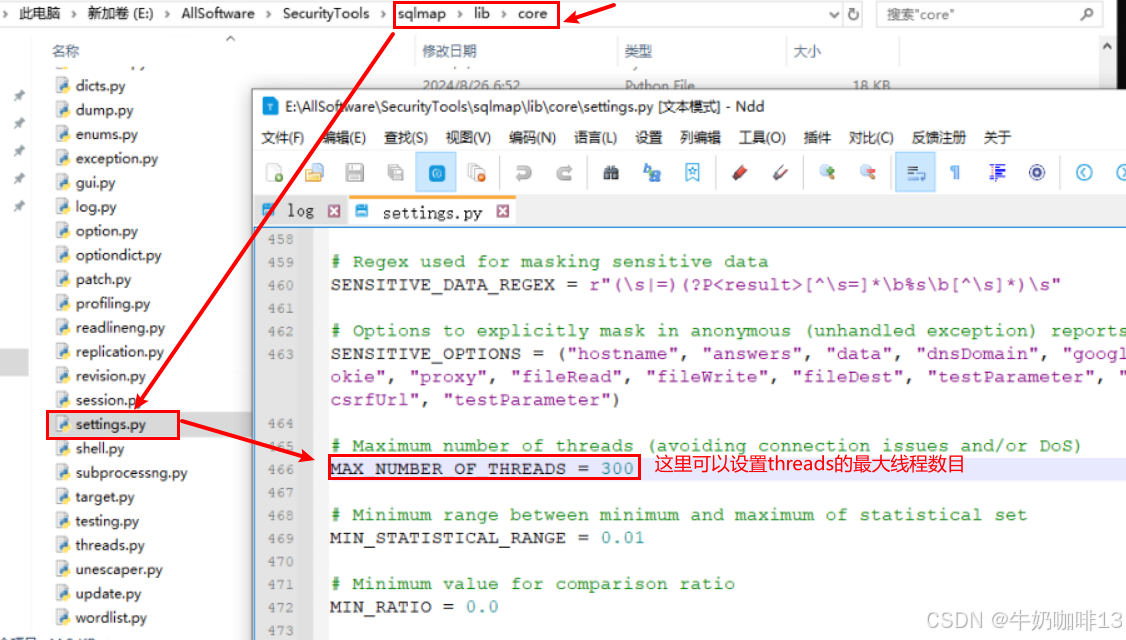Screen dimensions: 1126x640
Task: Save the file with the floppy icon
Action: pos(355,173)
